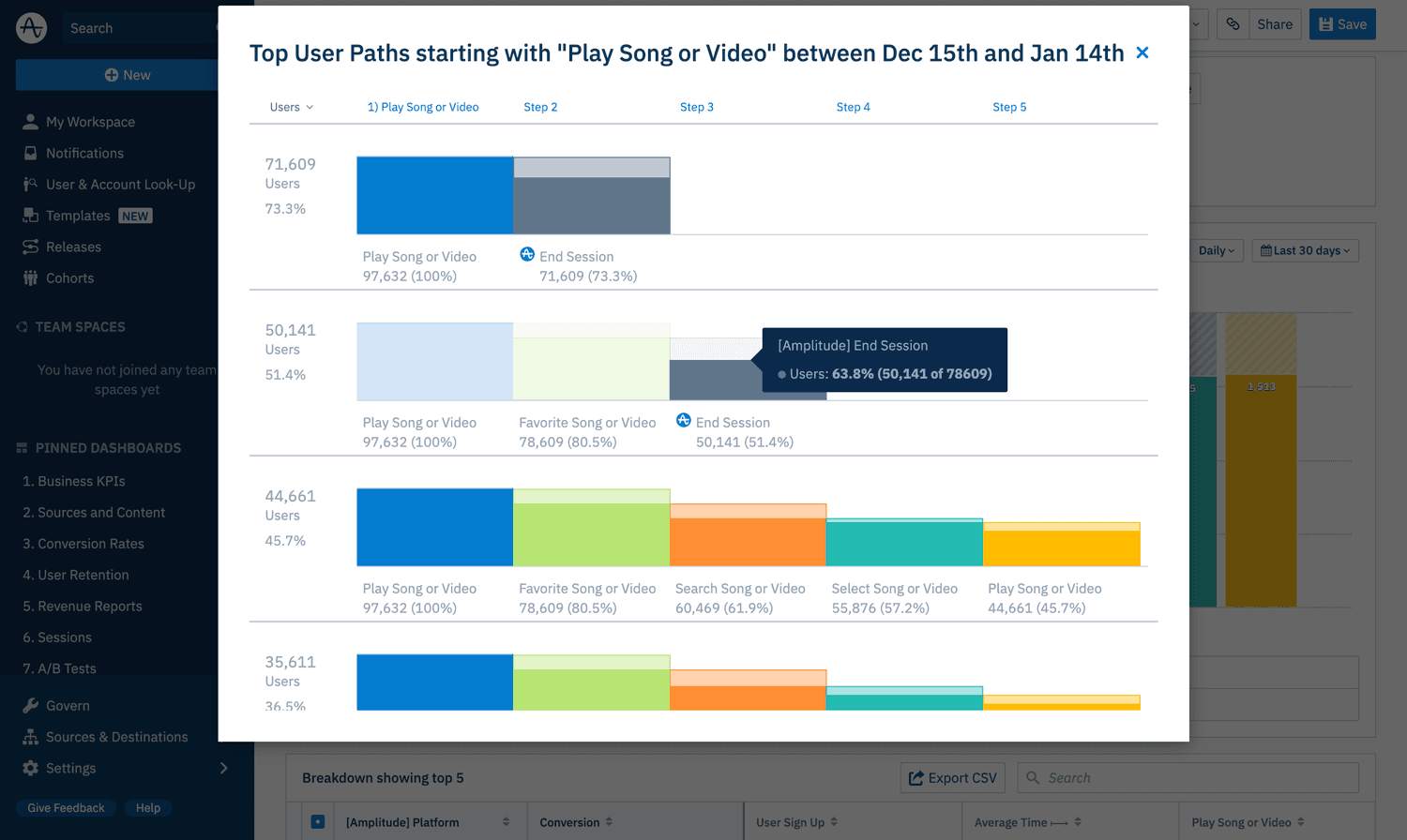Image resolution: width=1407 pixels, height=840 pixels.
Task: Click the Releases icon in sidebar
Action: pyautogui.click(x=30, y=247)
